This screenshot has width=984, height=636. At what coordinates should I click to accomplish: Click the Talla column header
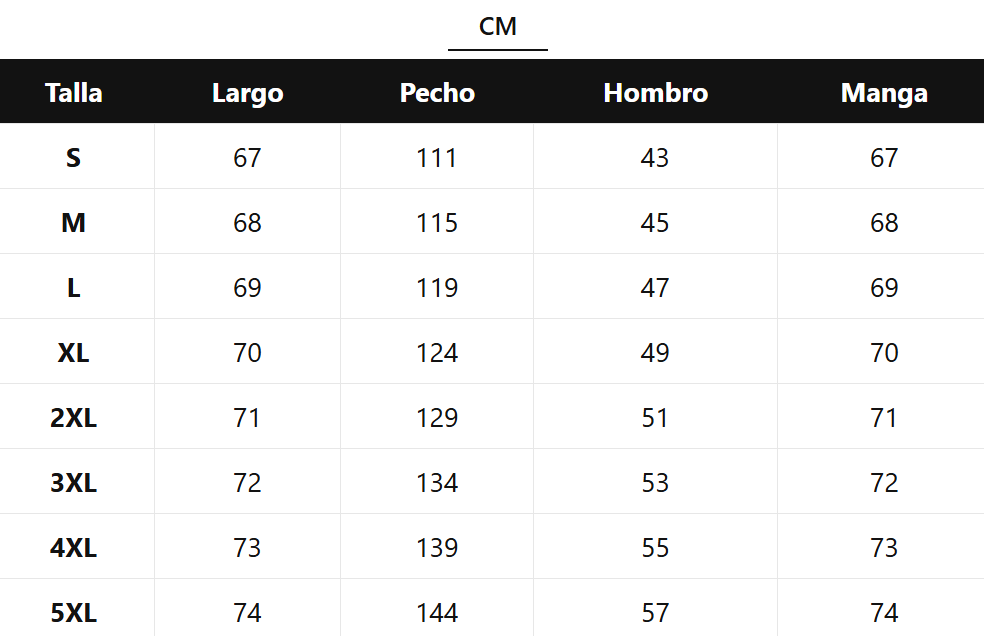point(74,93)
